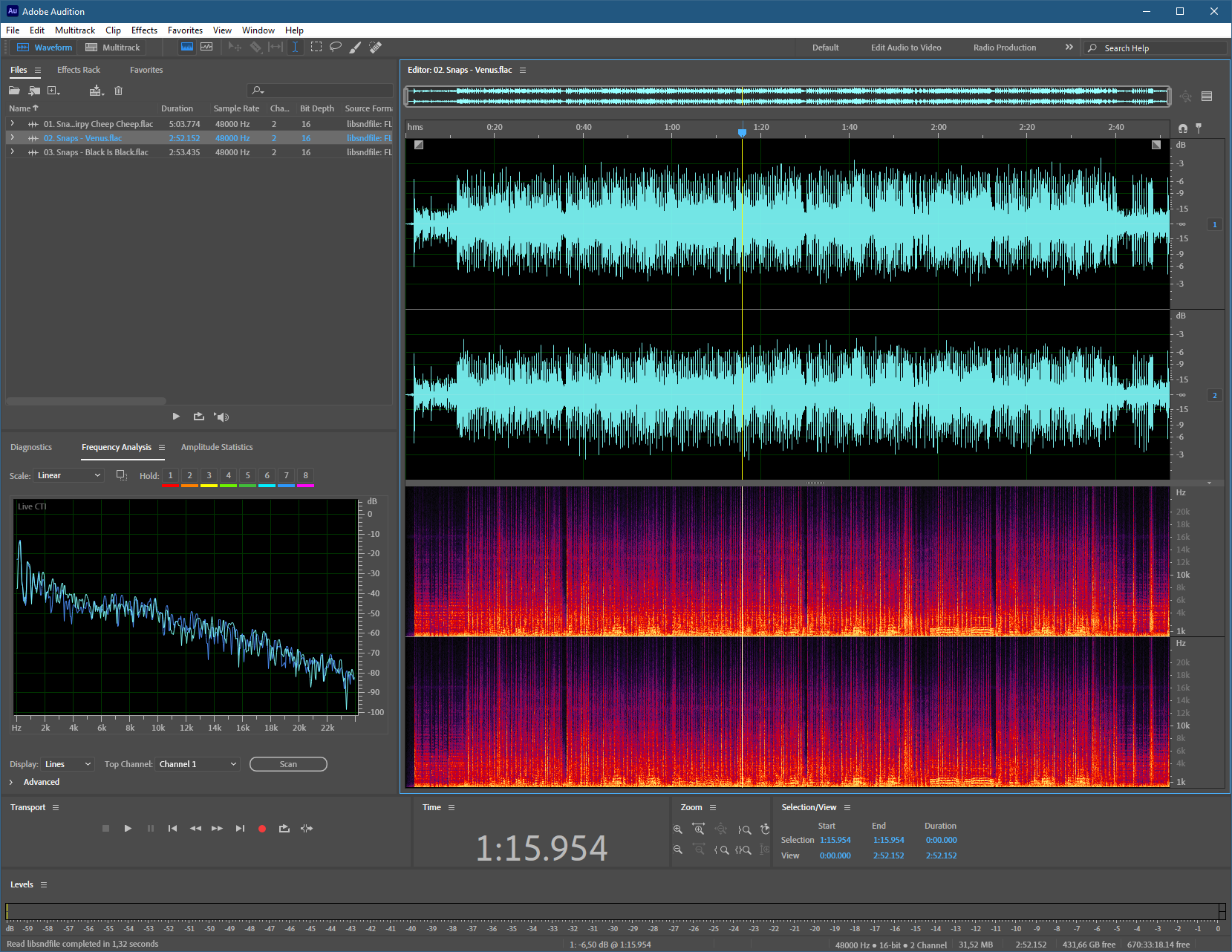1232x952 pixels.
Task: Click the transport Record button
Action: [262, 829]
